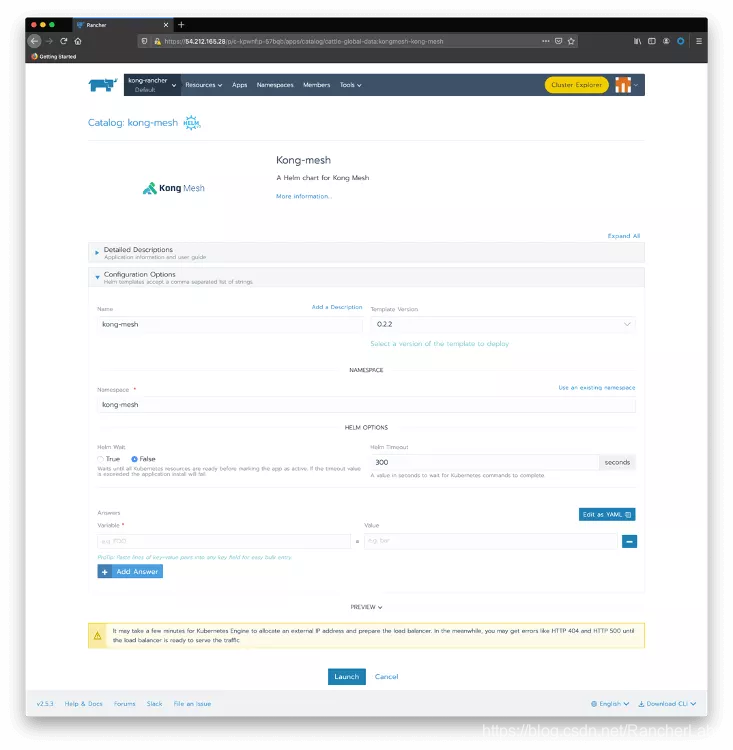This screenshot has height=750, width=733.
Task: Open the Apps menu item
Action: pyautogui.click(x=240, y=85)
